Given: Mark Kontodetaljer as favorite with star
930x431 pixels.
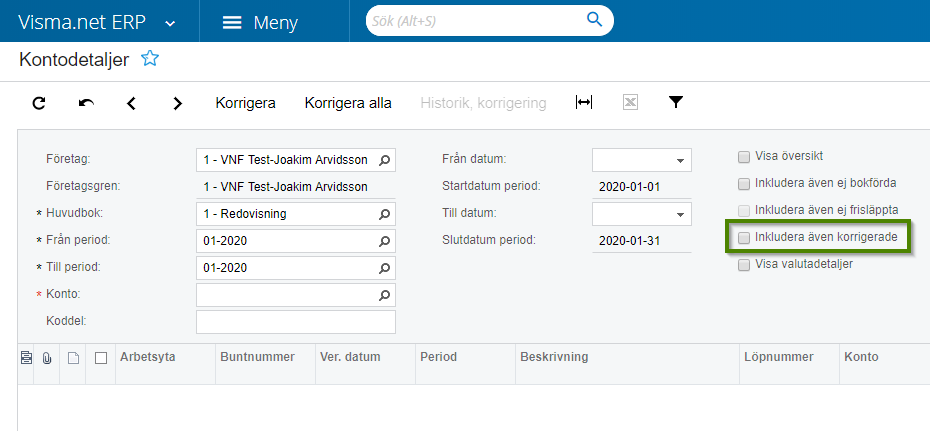Looking at the screenshot, I should click(x=150, y=59).
